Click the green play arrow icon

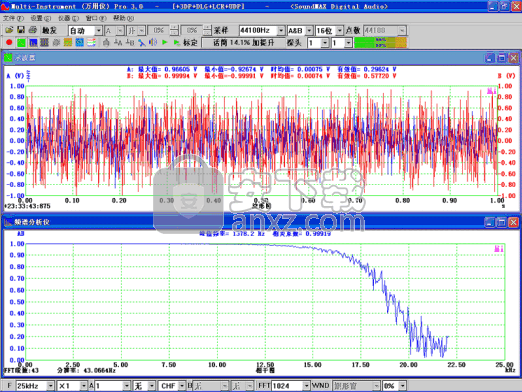click(165, 43)
